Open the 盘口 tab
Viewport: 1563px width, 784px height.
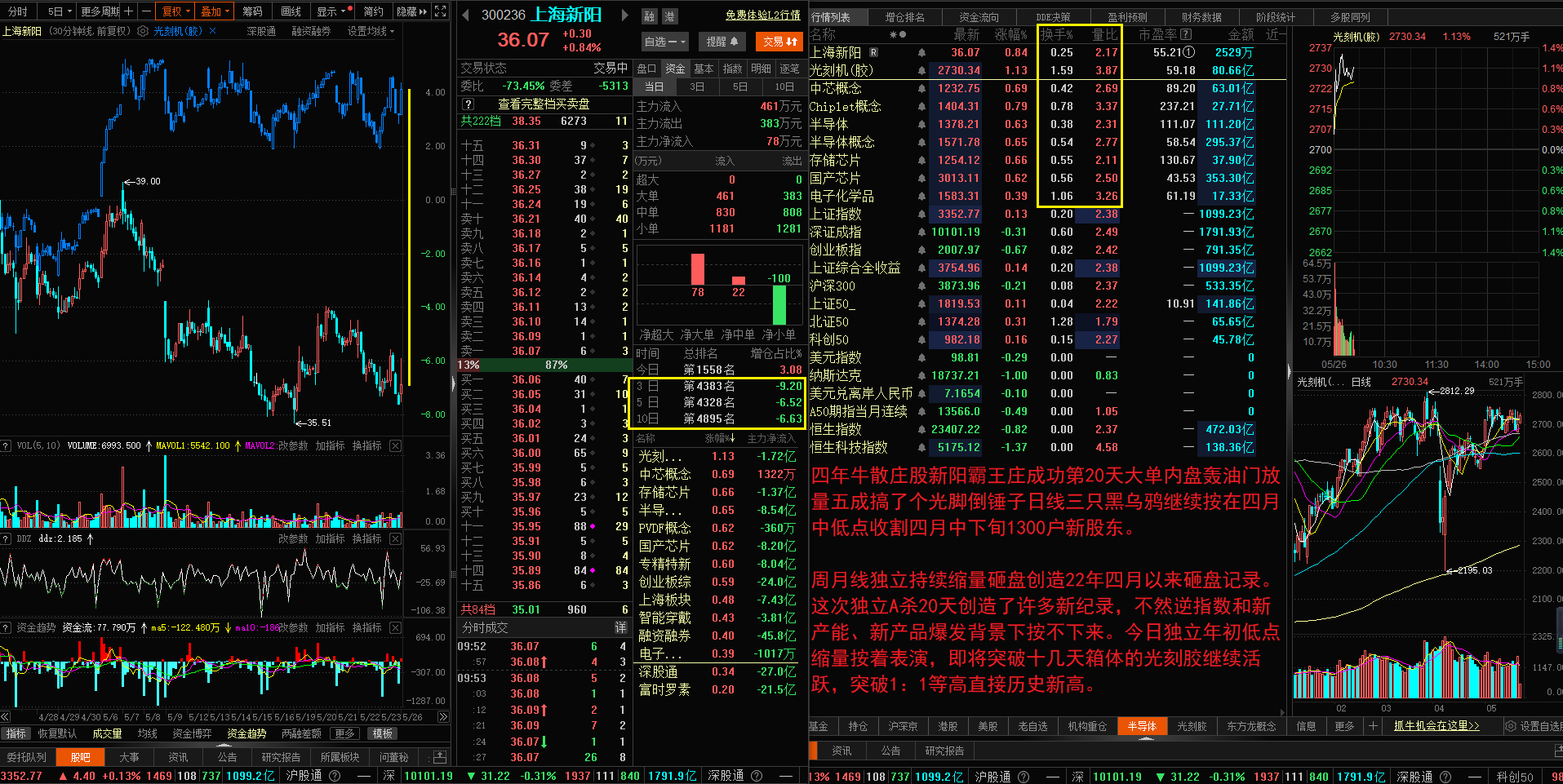tap(646, 69)
